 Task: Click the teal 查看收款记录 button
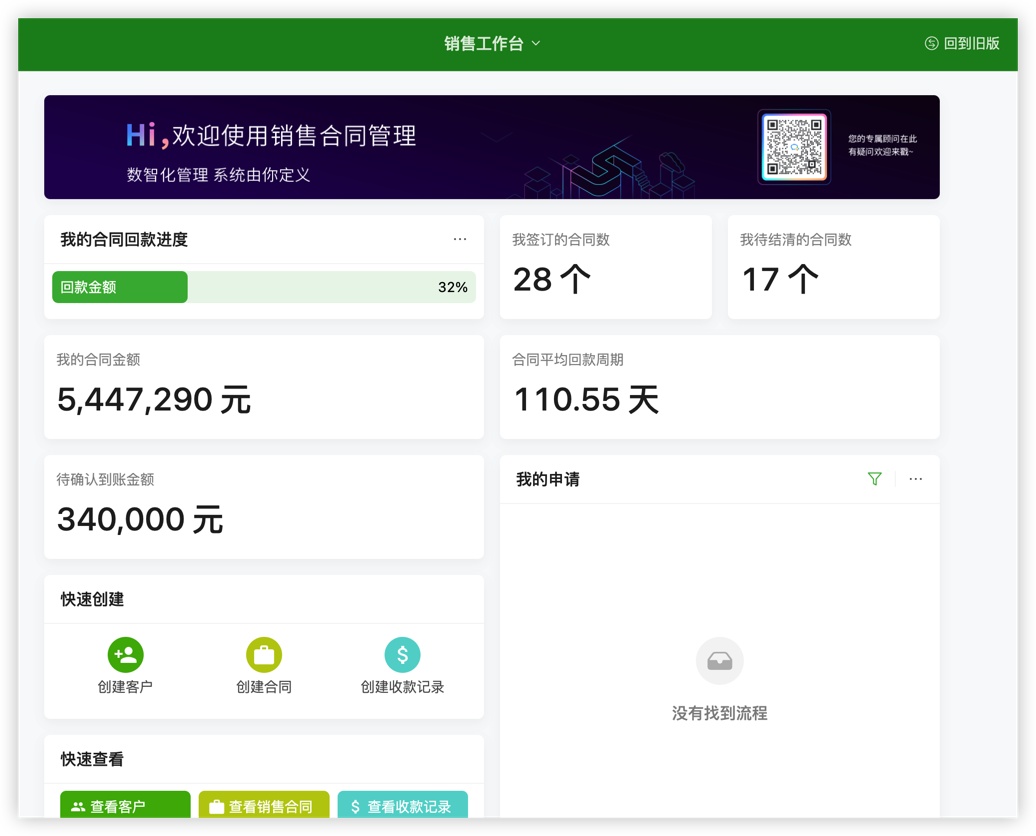pyautogui.click(x=402, y=804)
